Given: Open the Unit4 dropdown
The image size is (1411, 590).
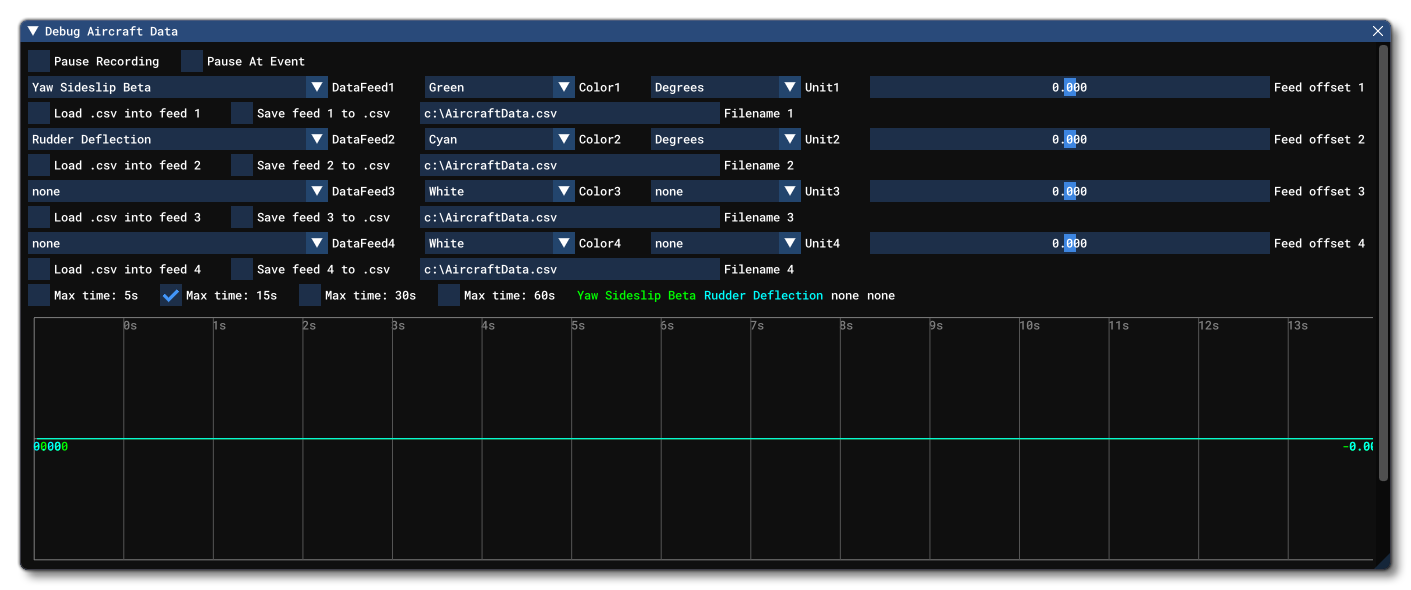Looking at the screenshot, I should [x=790, y=243].
